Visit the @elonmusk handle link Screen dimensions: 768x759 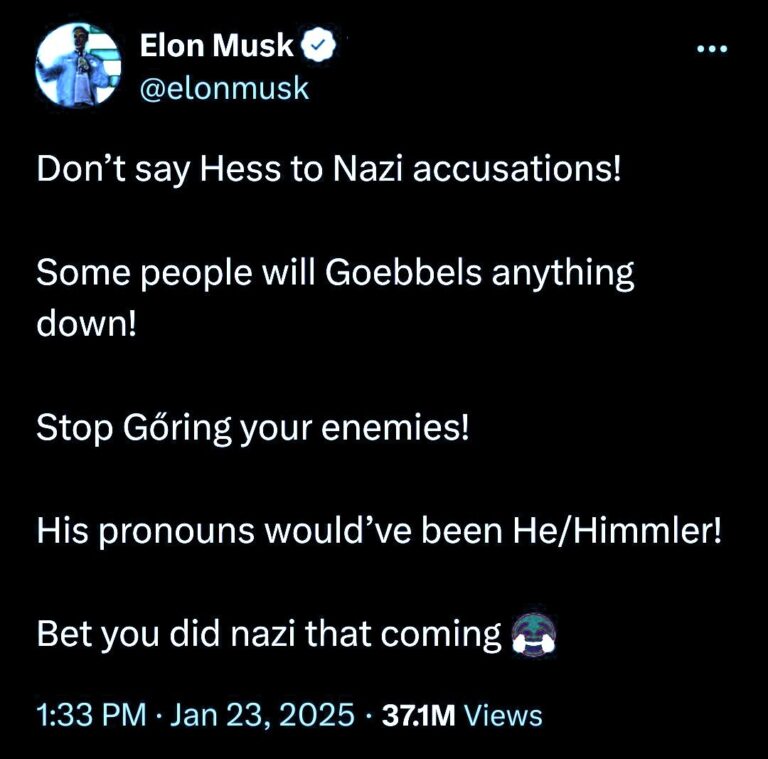(x=225, y=89)
